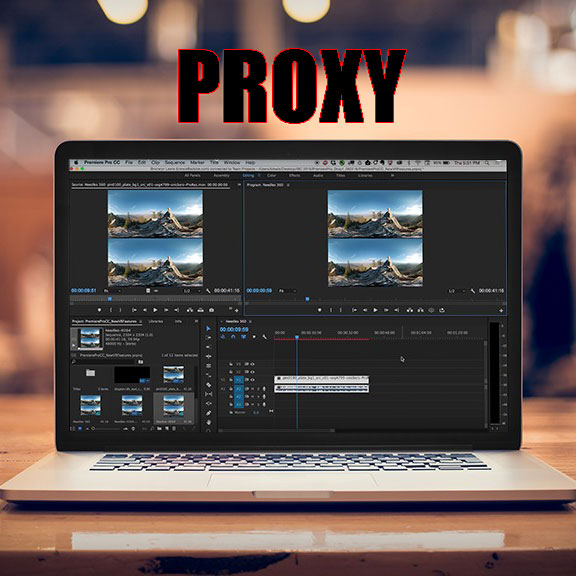The height and width of the screenshot is (576, 576).
Task: Open Source monitor wrench settings menu
Action: tap(208, 291)
